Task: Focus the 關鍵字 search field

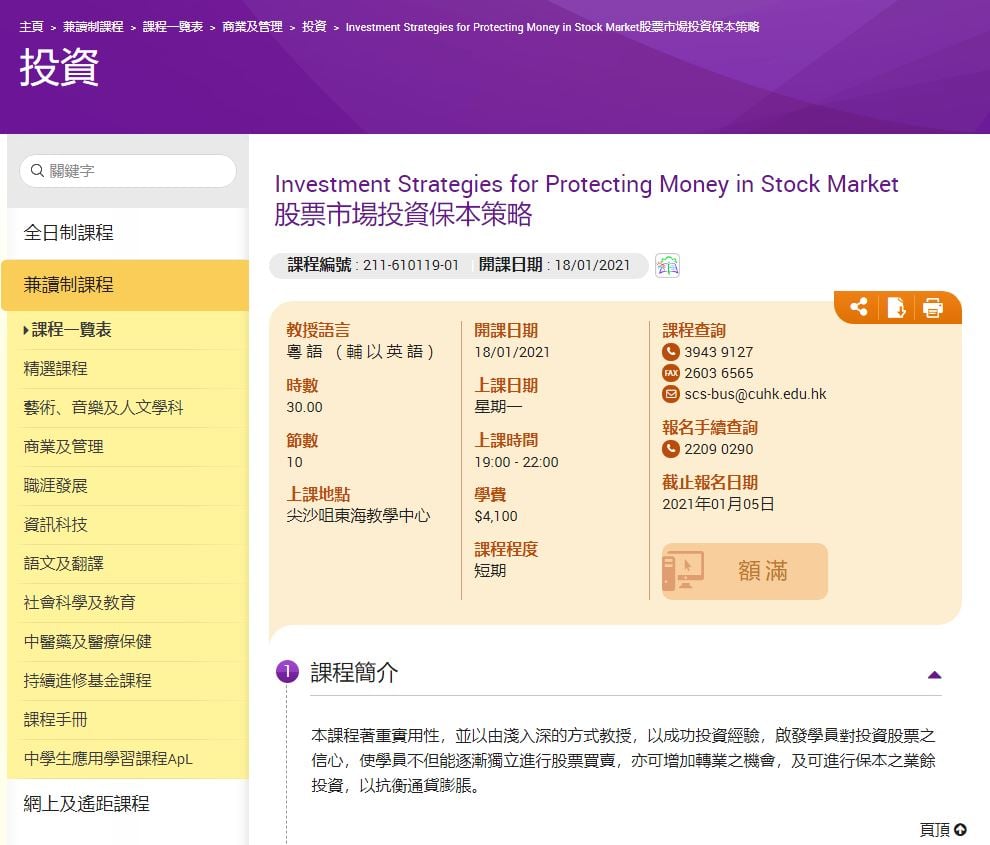Action: point(128,171)
